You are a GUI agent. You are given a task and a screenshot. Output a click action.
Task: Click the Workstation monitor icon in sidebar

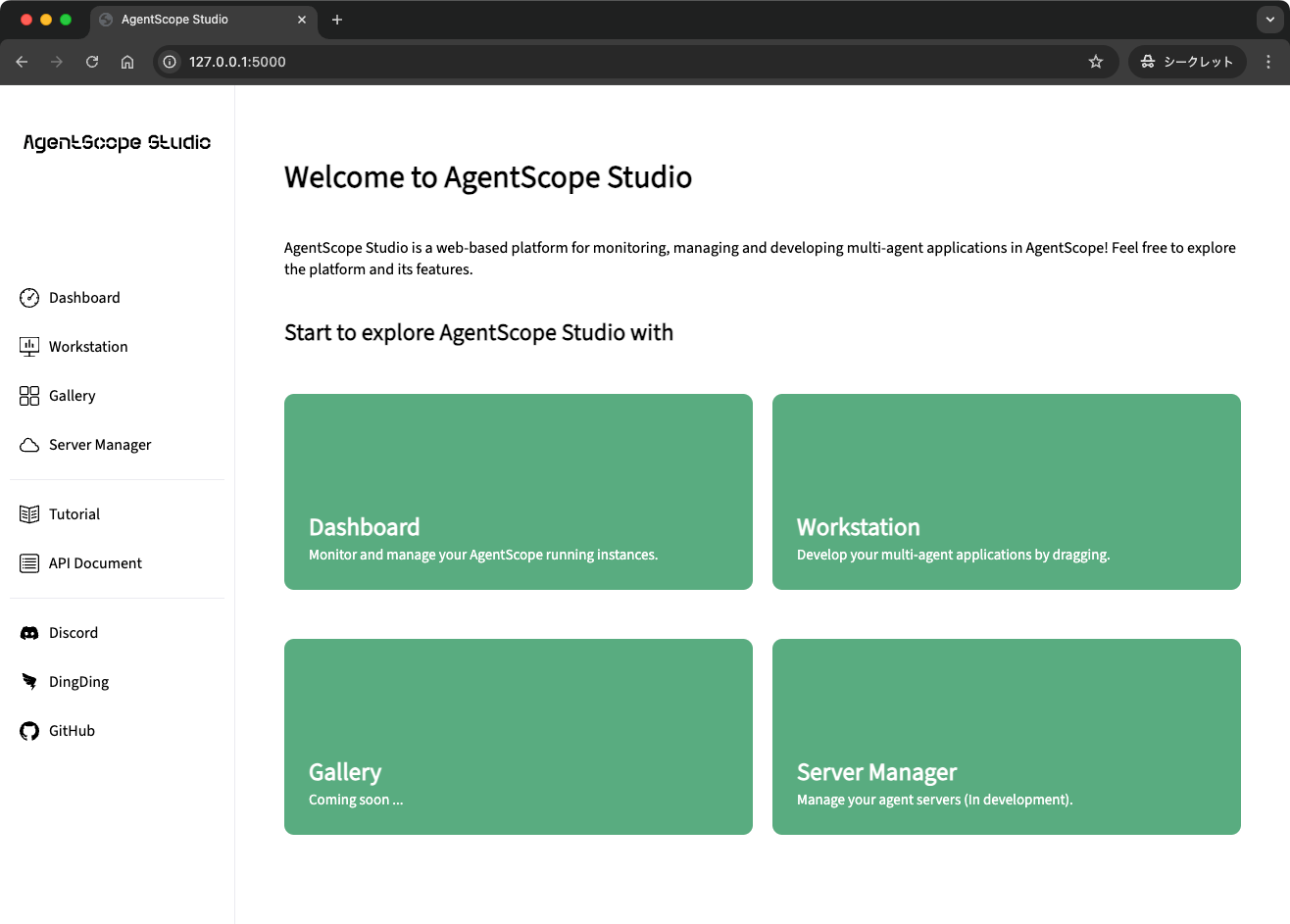coord(29,347)
